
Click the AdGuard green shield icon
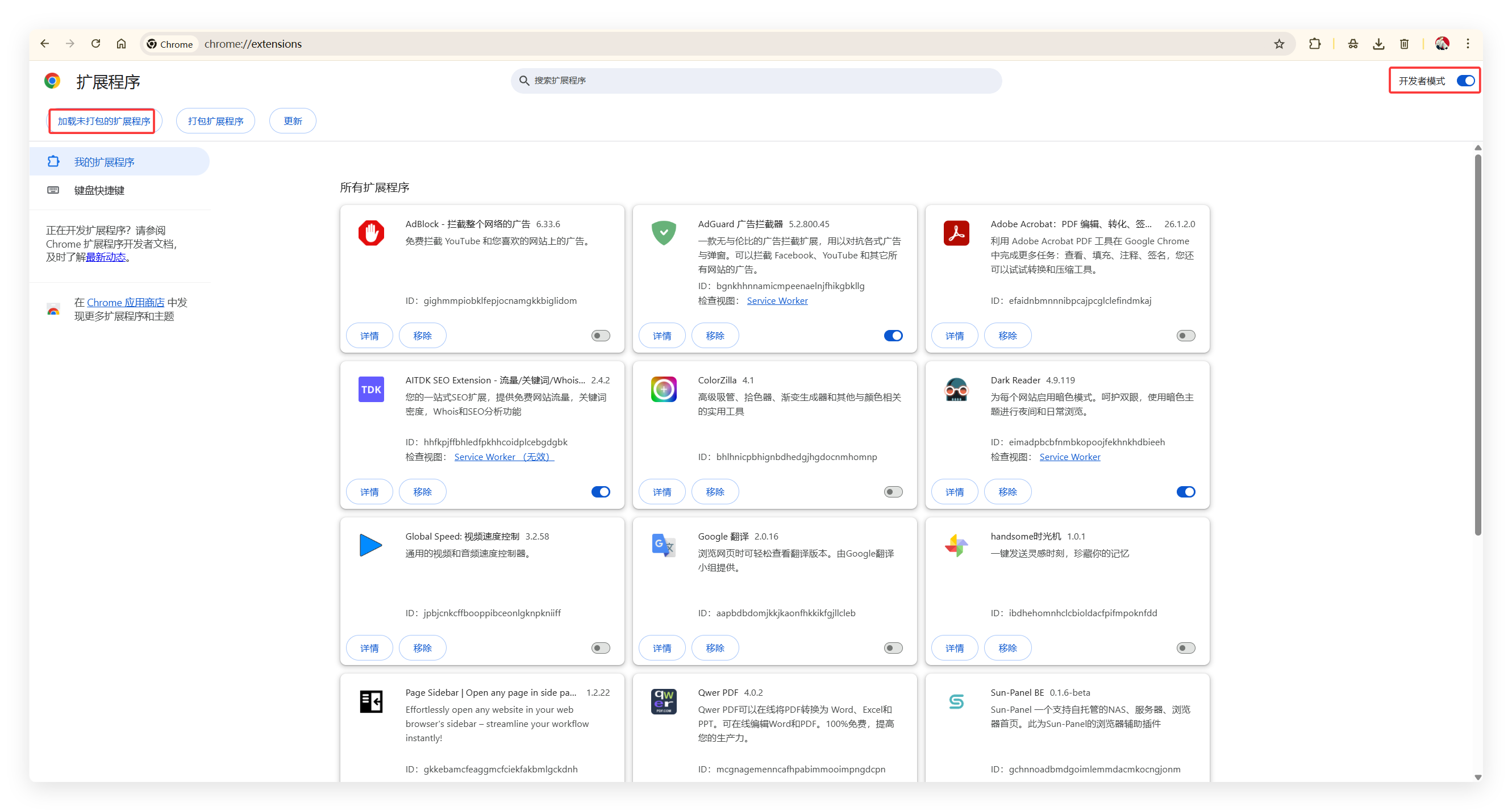663,233
